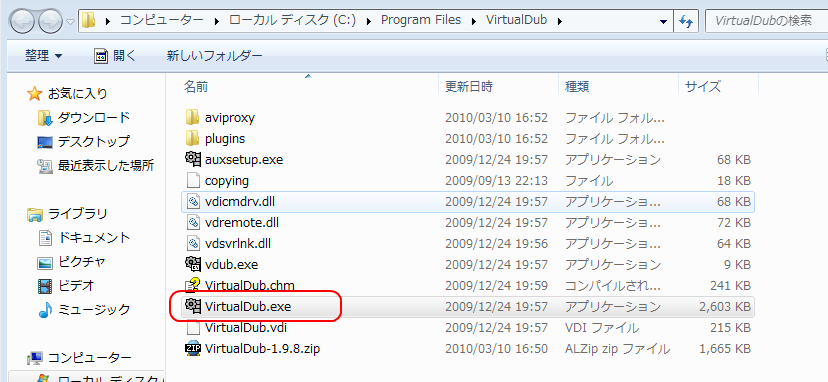Click the 2,603 KB size cell
Screen dimensions: 828x382
pos(724,306)
